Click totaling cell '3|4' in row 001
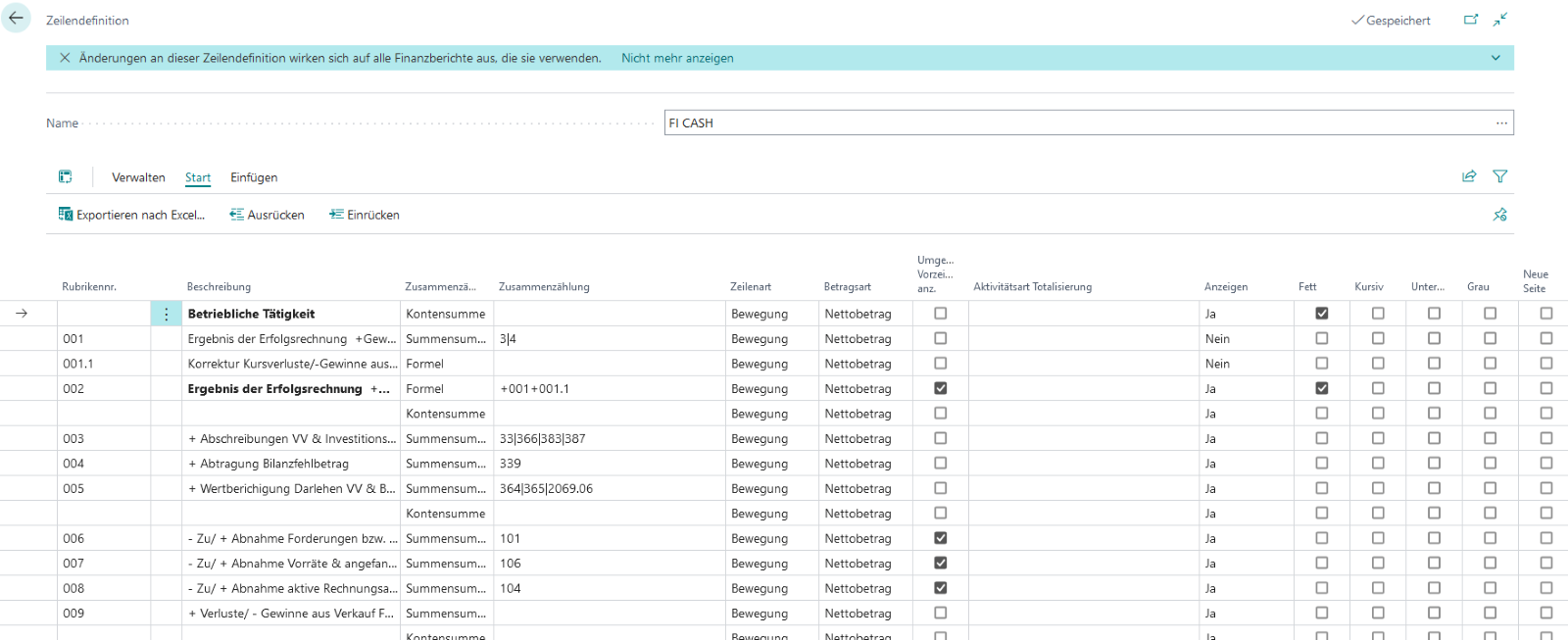 coord(610,339)
